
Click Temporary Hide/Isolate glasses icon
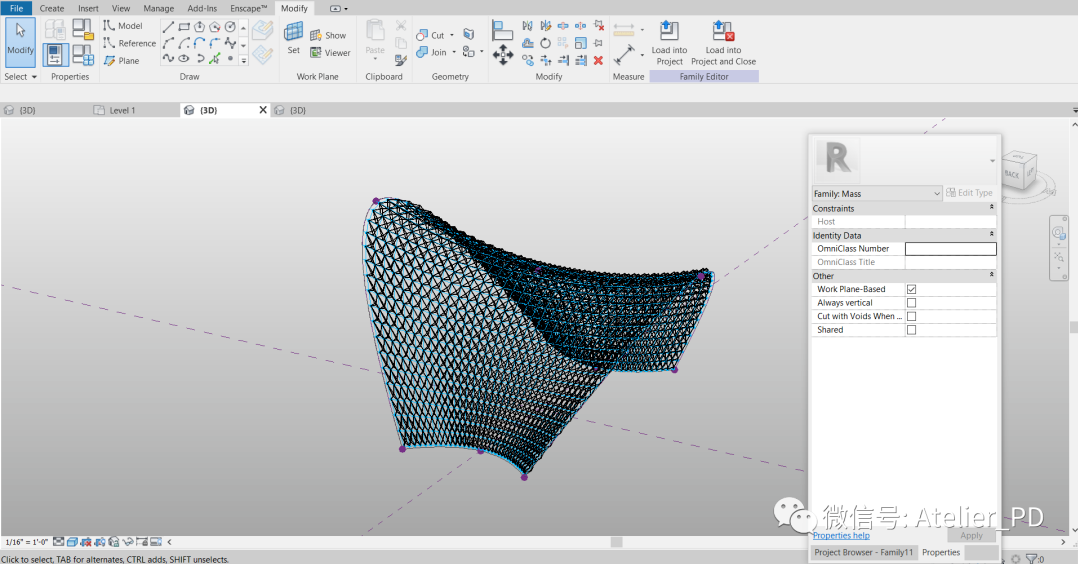pyautogui.click(x=128, y=542)
